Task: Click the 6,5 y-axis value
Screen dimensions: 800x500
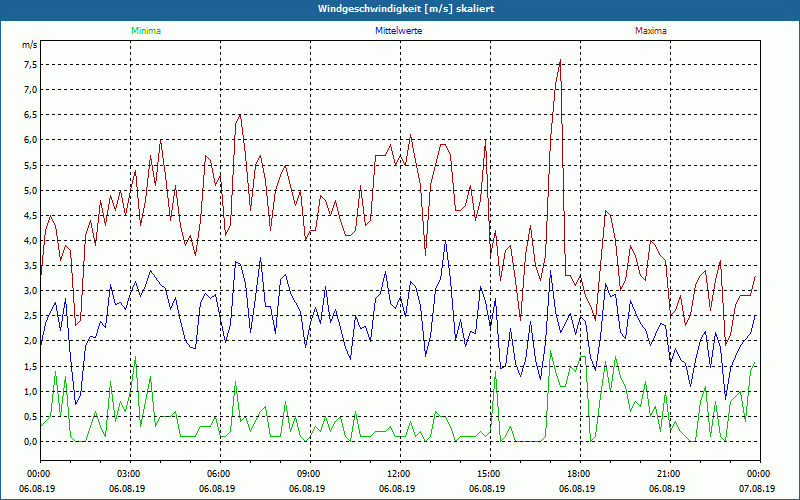Action: [30, 115]
